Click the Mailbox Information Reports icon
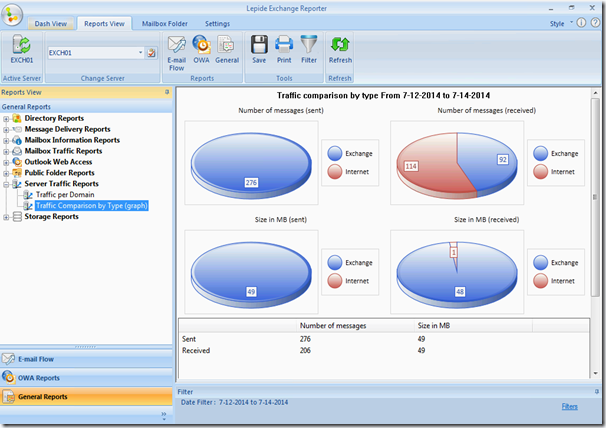Screen dimensions: 606x428 click(17, 140)
